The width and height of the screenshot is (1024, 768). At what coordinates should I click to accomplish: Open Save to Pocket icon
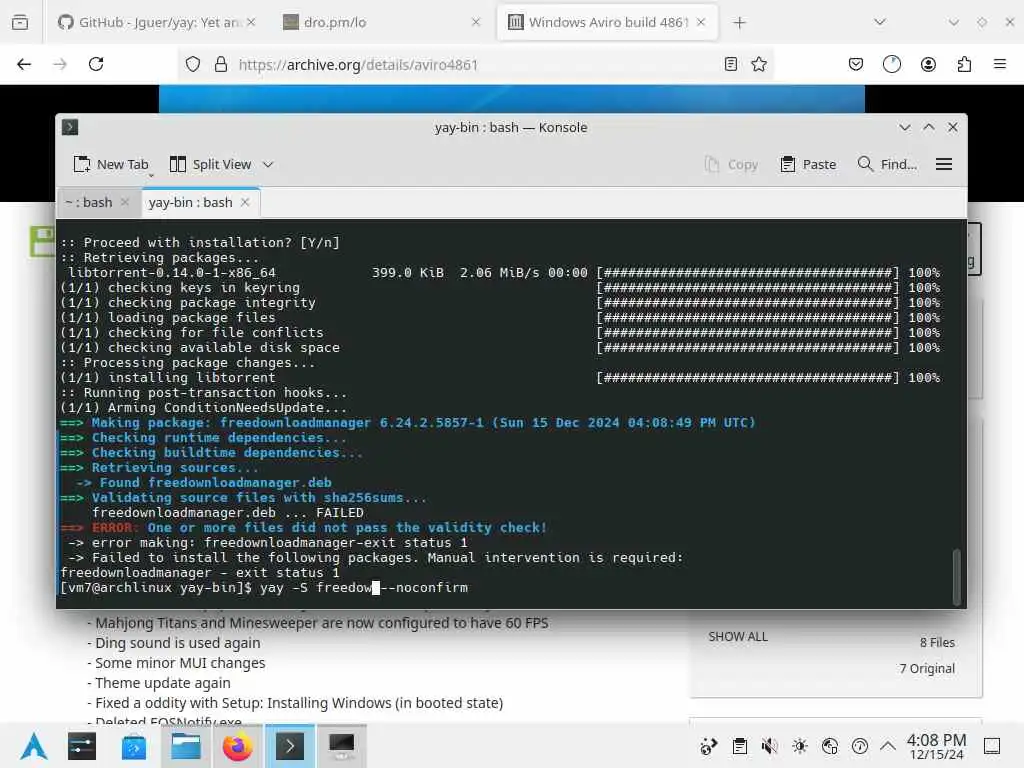click(x=856, y=64)
